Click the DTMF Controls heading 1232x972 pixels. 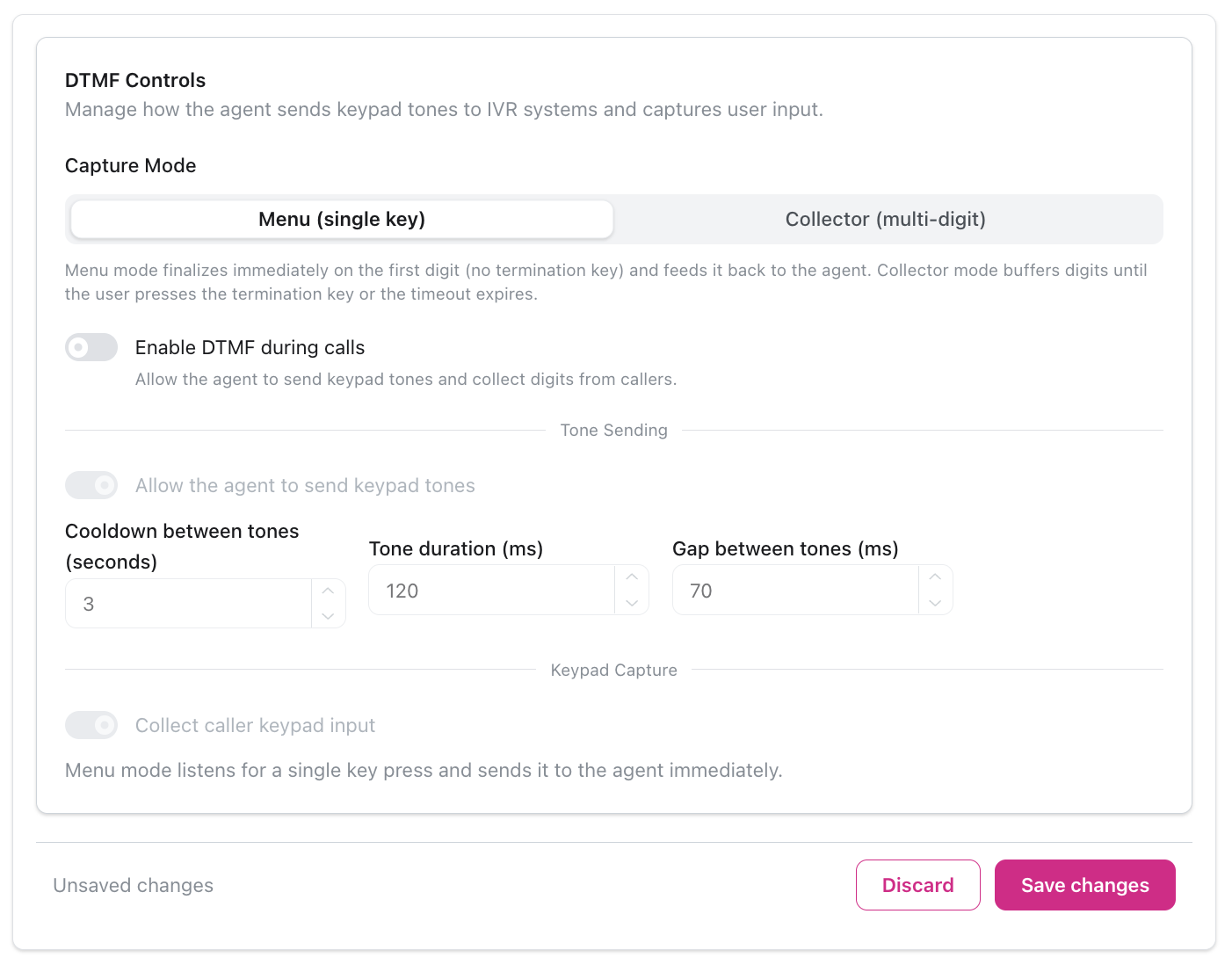tap(135, 81)
